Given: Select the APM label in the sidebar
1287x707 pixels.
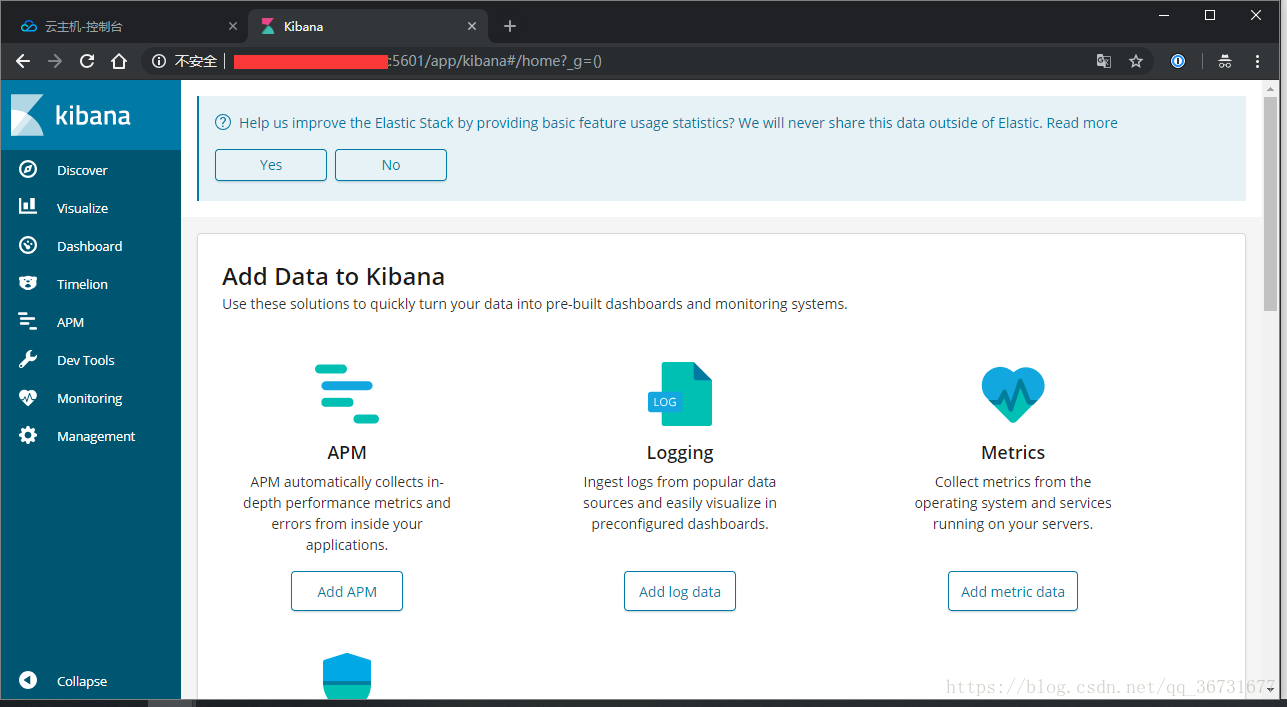Looking at the screenshot, I should (70, 322).
